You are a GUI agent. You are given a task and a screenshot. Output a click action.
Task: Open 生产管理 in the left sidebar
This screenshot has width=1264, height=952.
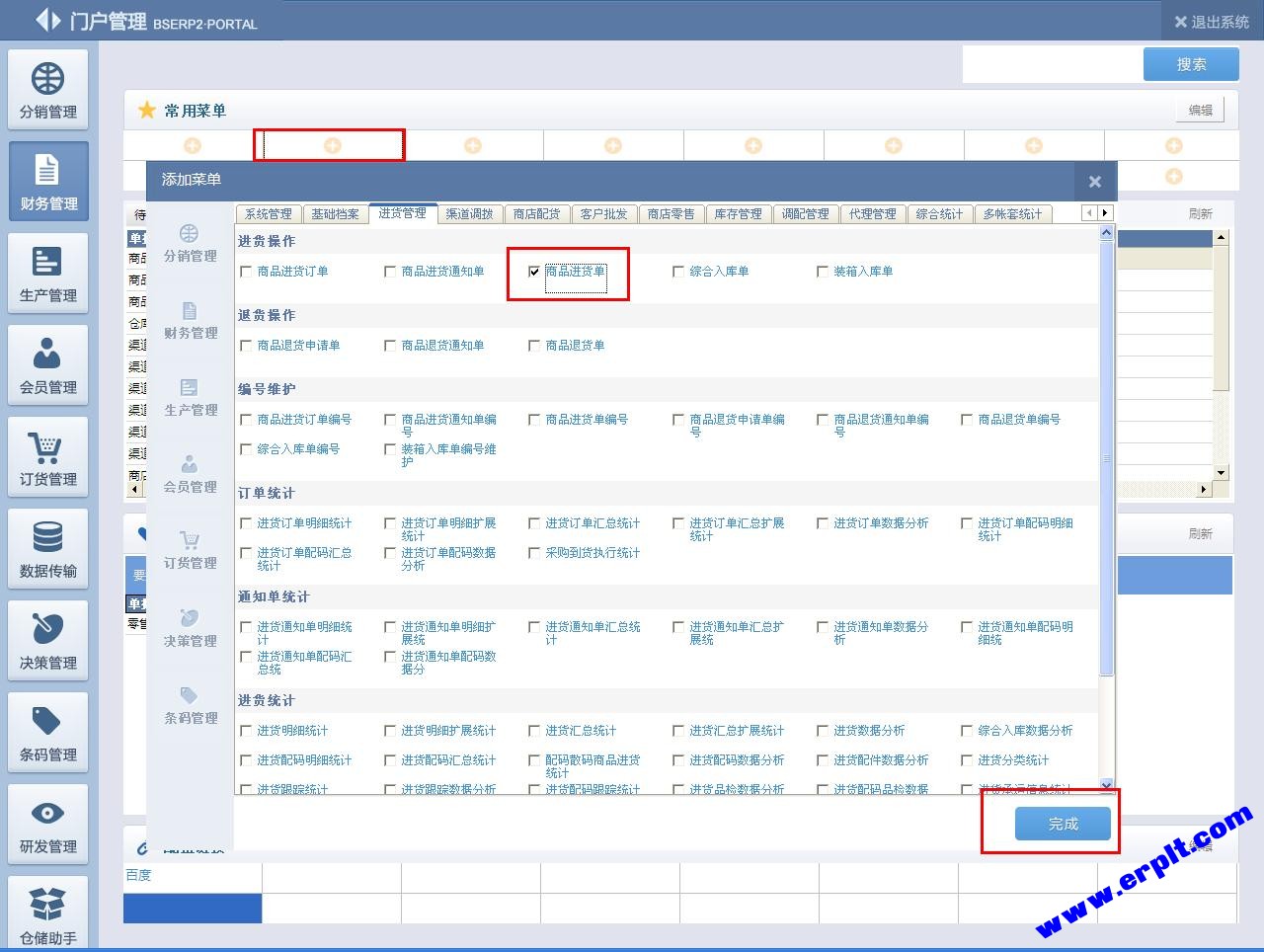pos(48,274)
